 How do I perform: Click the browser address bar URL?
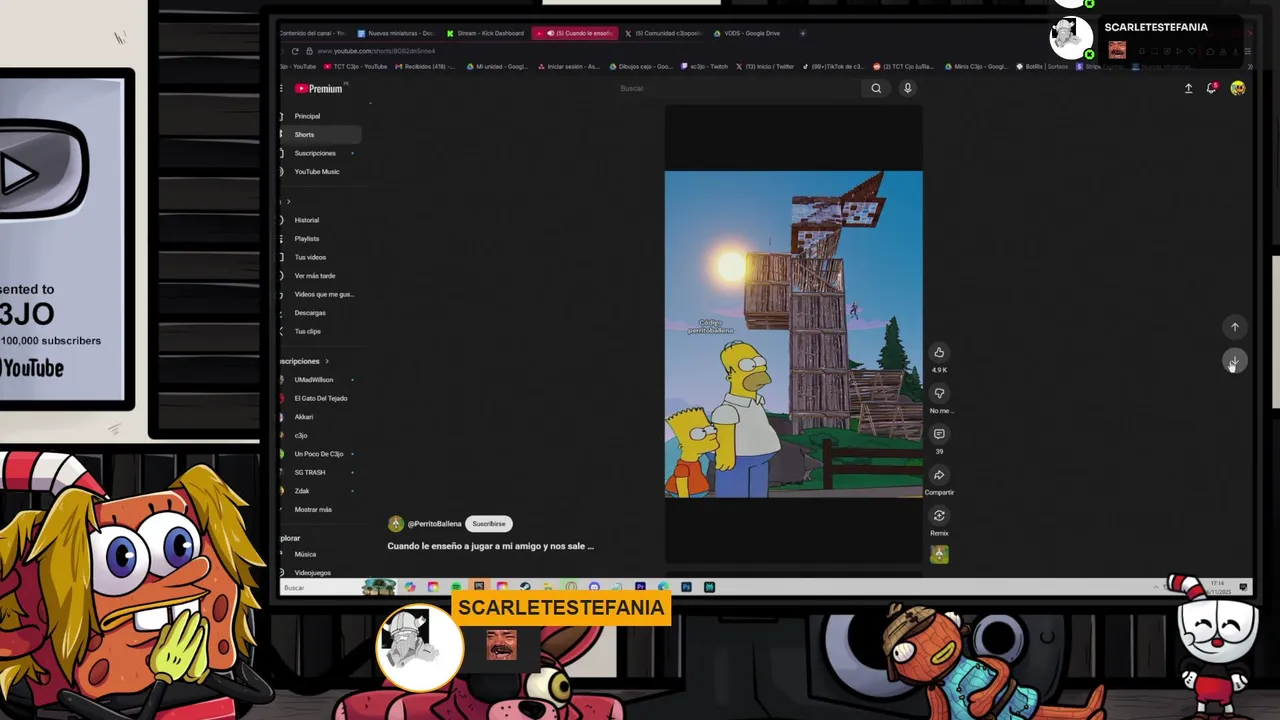376,51
